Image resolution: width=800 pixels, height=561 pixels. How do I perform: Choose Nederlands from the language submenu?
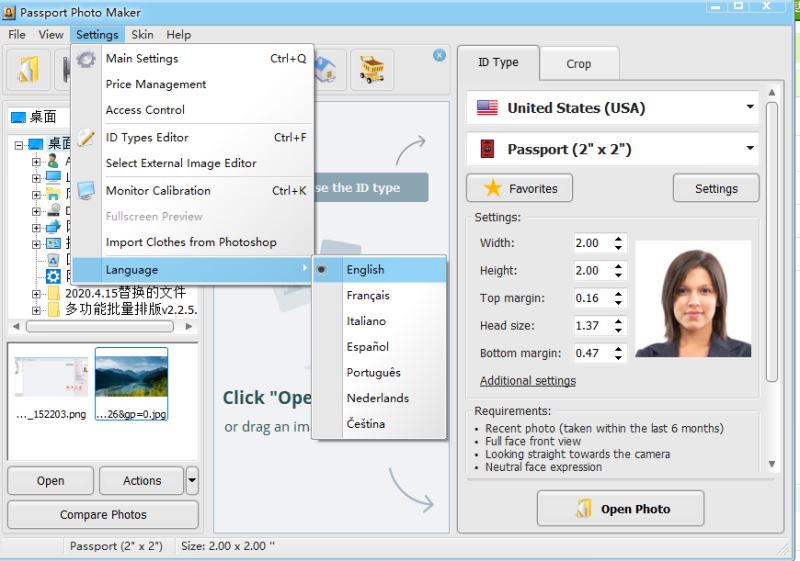pos(379,398)
